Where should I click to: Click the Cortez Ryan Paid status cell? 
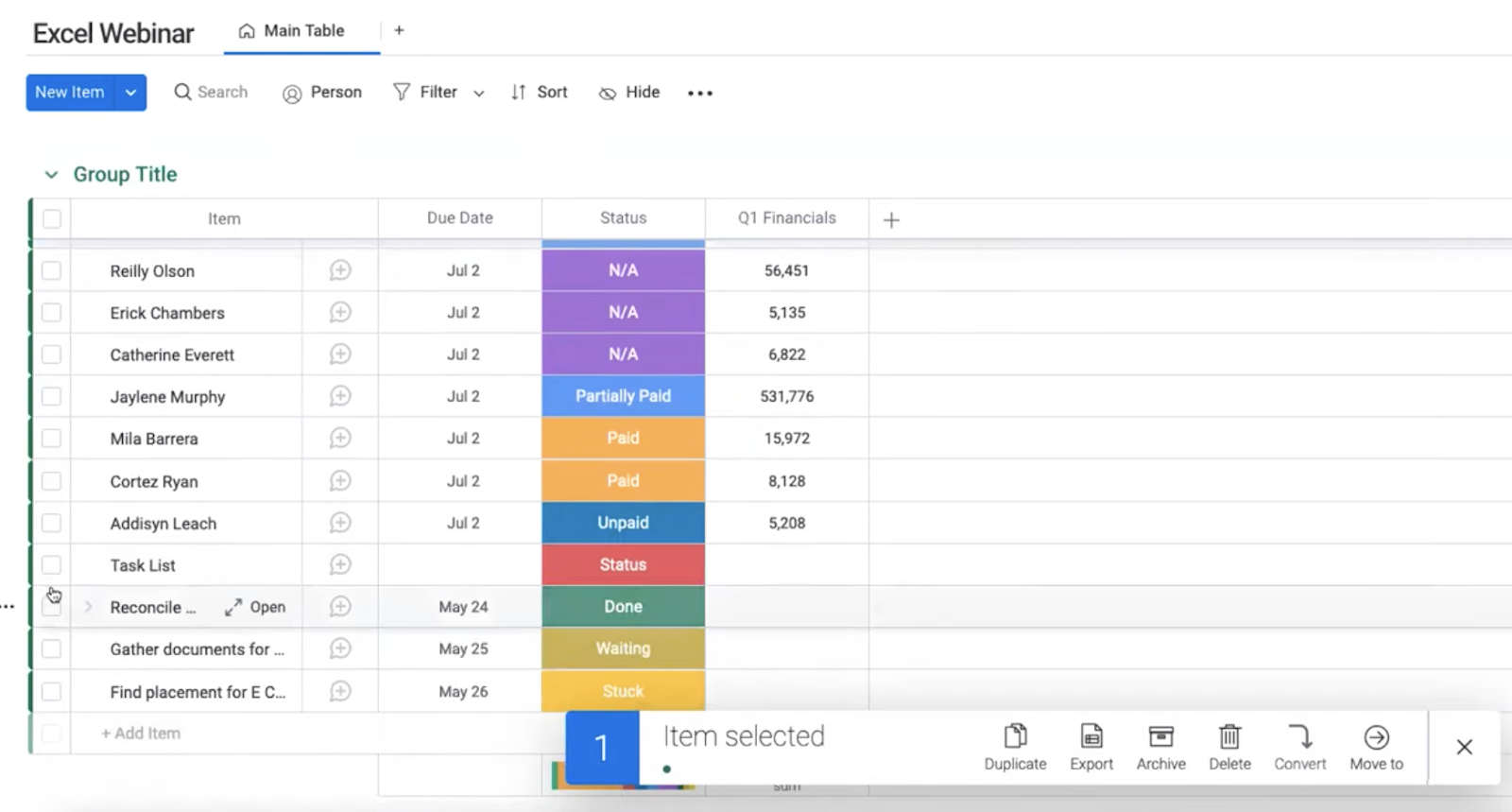point(624,480)
